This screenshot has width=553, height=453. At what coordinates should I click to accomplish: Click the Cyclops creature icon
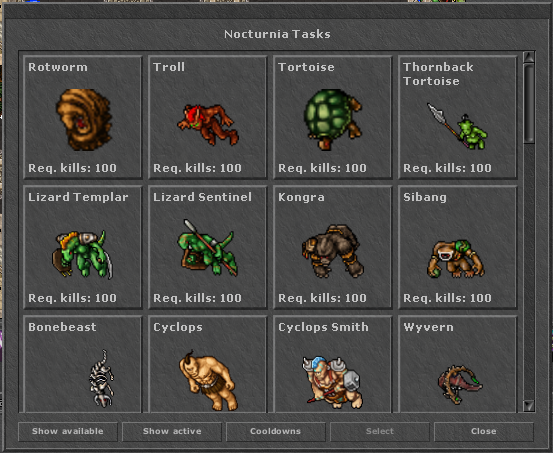[208, 380]
